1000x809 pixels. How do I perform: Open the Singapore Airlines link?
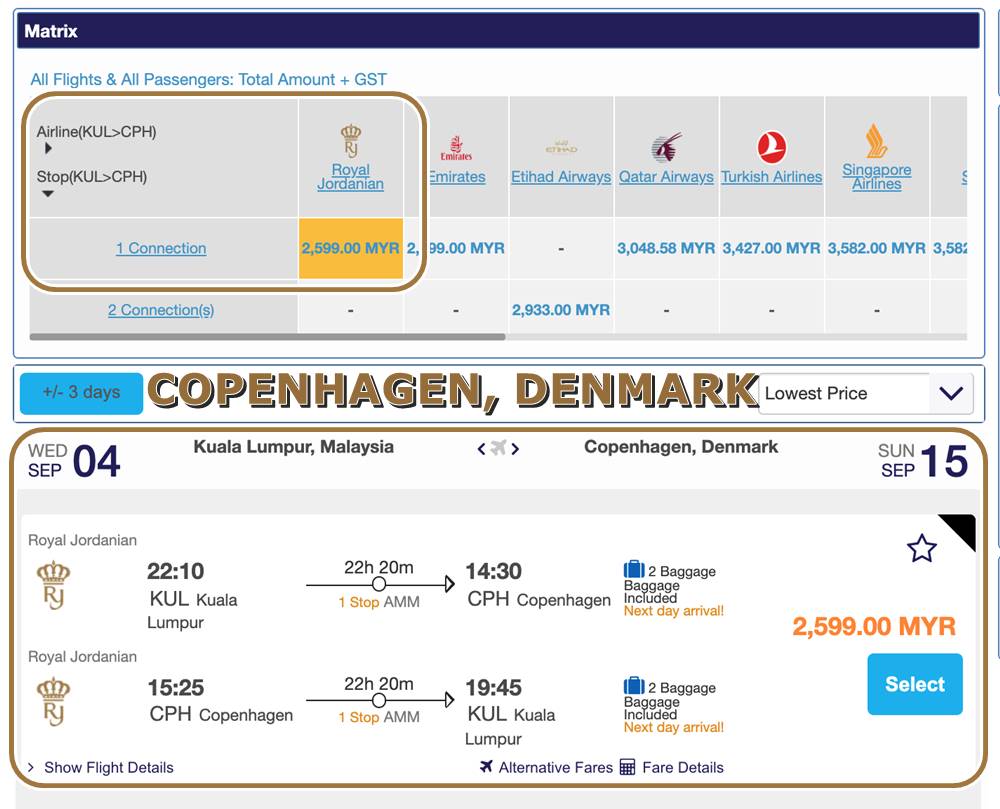[877, 177]
